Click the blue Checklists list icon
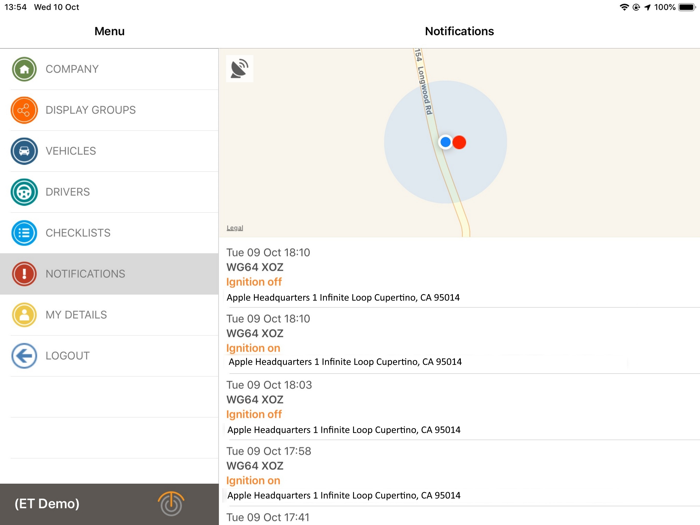700x525 pixels. pos(24,233)
